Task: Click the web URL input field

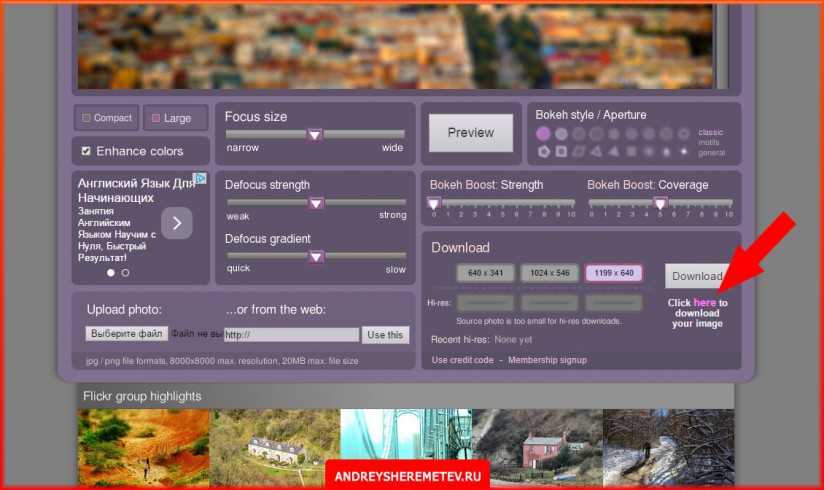Action: (x=290, y=335)
